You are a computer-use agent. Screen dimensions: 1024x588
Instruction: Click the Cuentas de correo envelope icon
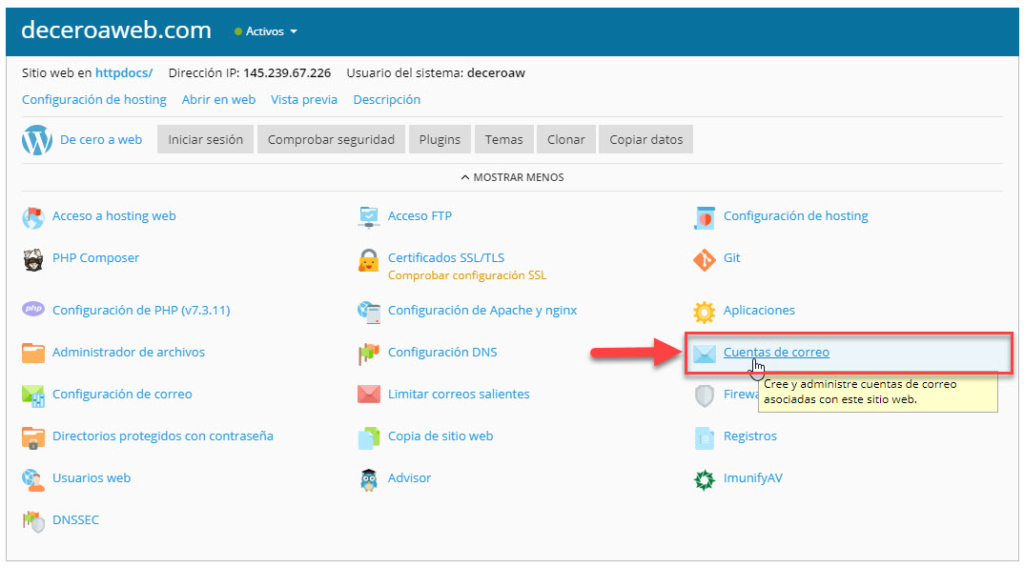704,353
